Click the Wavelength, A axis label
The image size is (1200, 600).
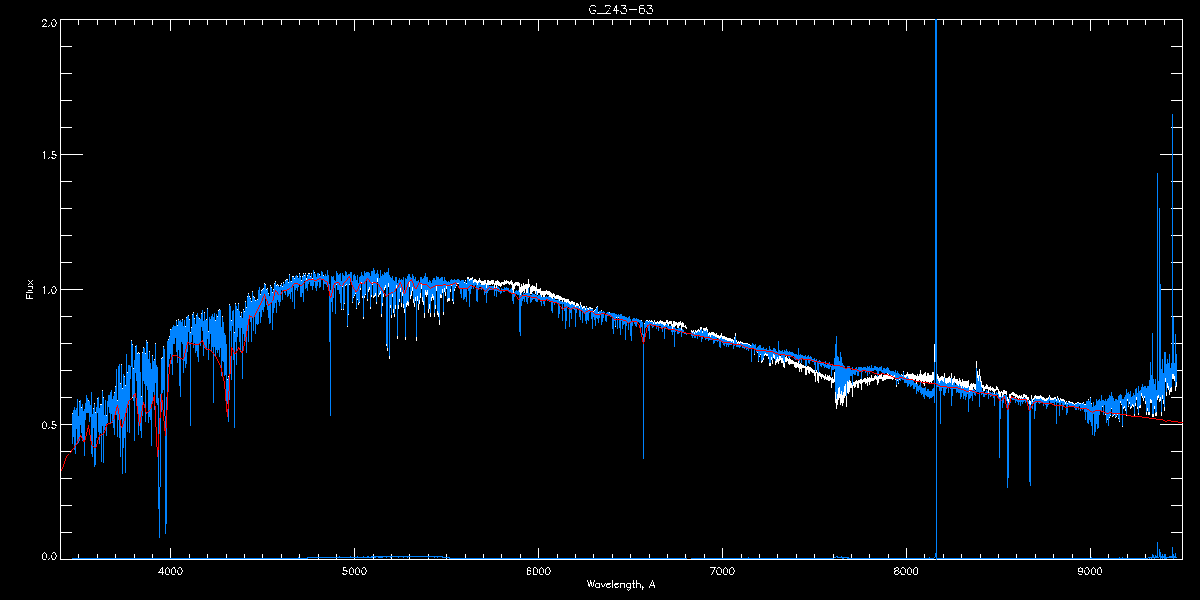(x=620, y=584)
